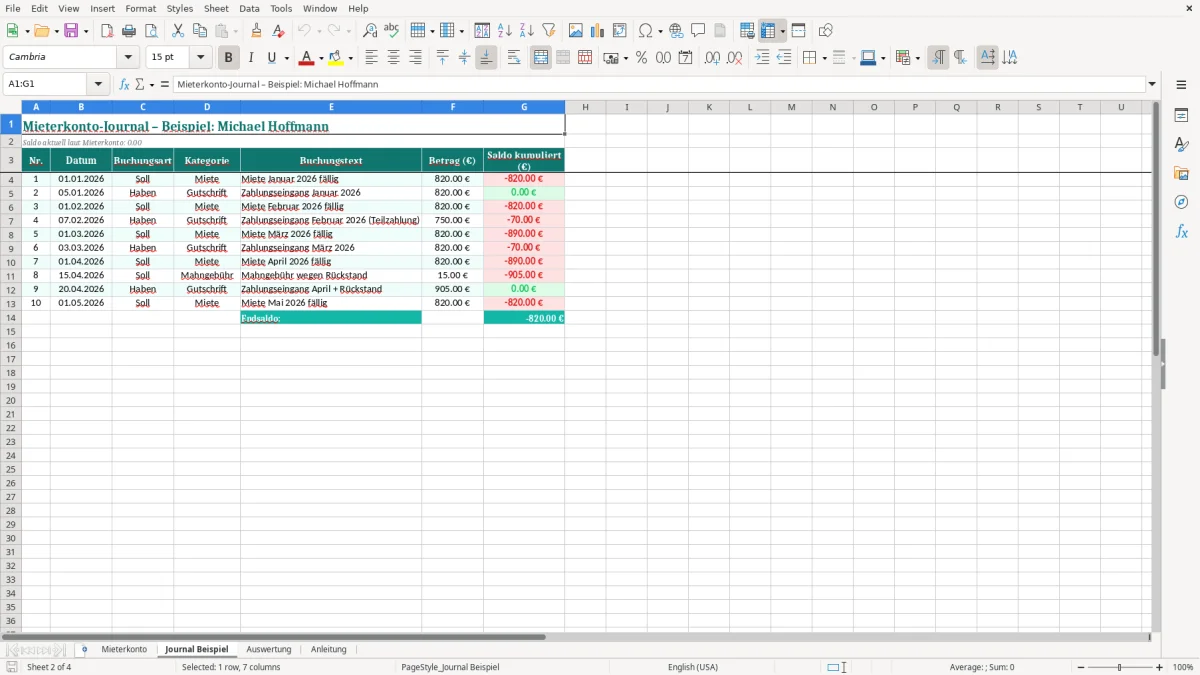Open the Borders dropdown arrow

click(823, 58)
